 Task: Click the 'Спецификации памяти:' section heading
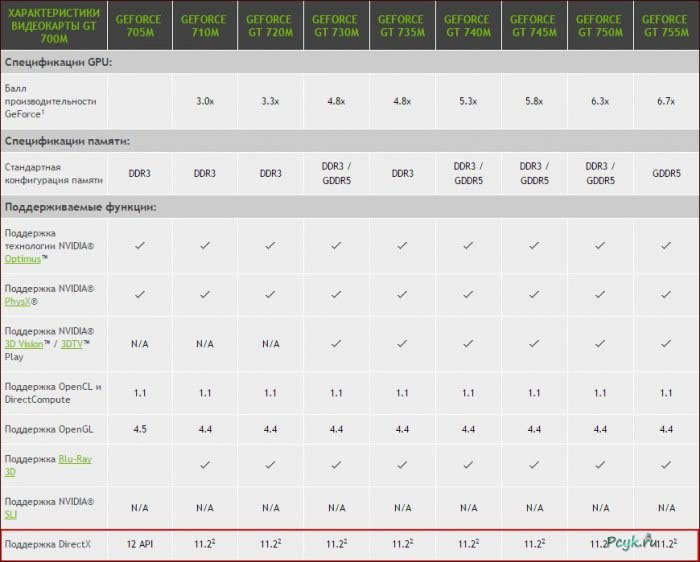[67, 141]
